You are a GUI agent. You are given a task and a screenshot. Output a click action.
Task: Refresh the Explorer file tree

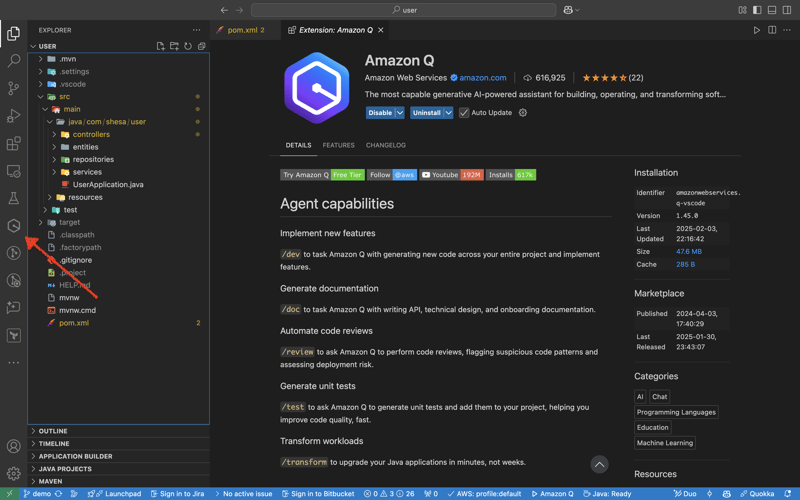click(187, 46)
